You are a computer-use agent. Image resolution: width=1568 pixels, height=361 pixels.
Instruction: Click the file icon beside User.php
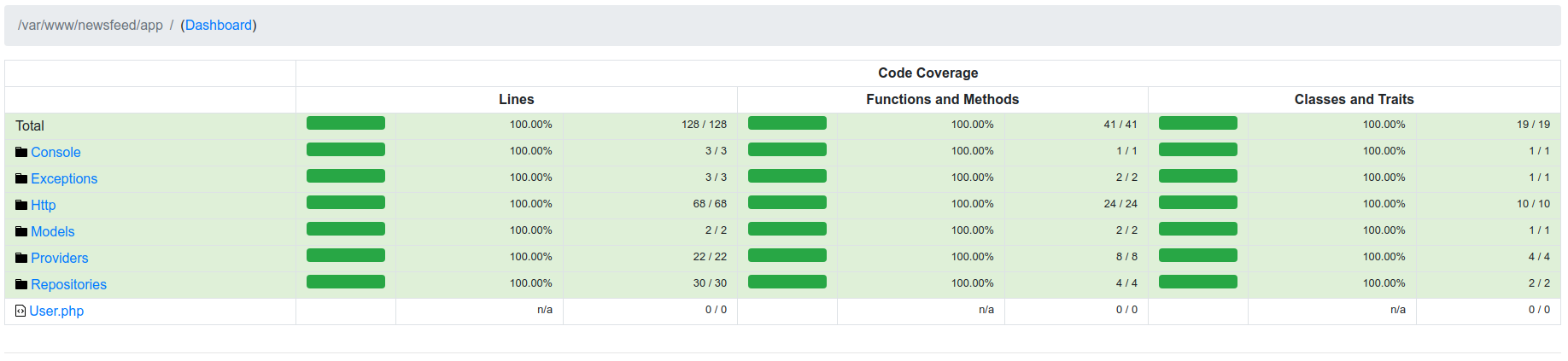(x=20, y=311)
